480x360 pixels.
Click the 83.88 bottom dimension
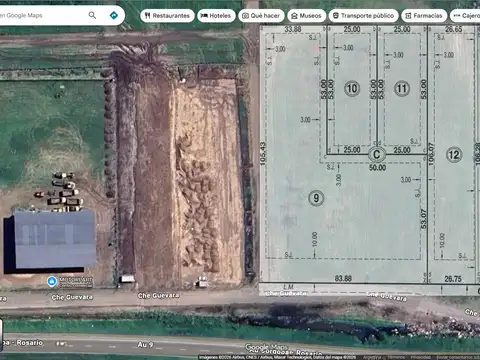(x=343, y=278)
